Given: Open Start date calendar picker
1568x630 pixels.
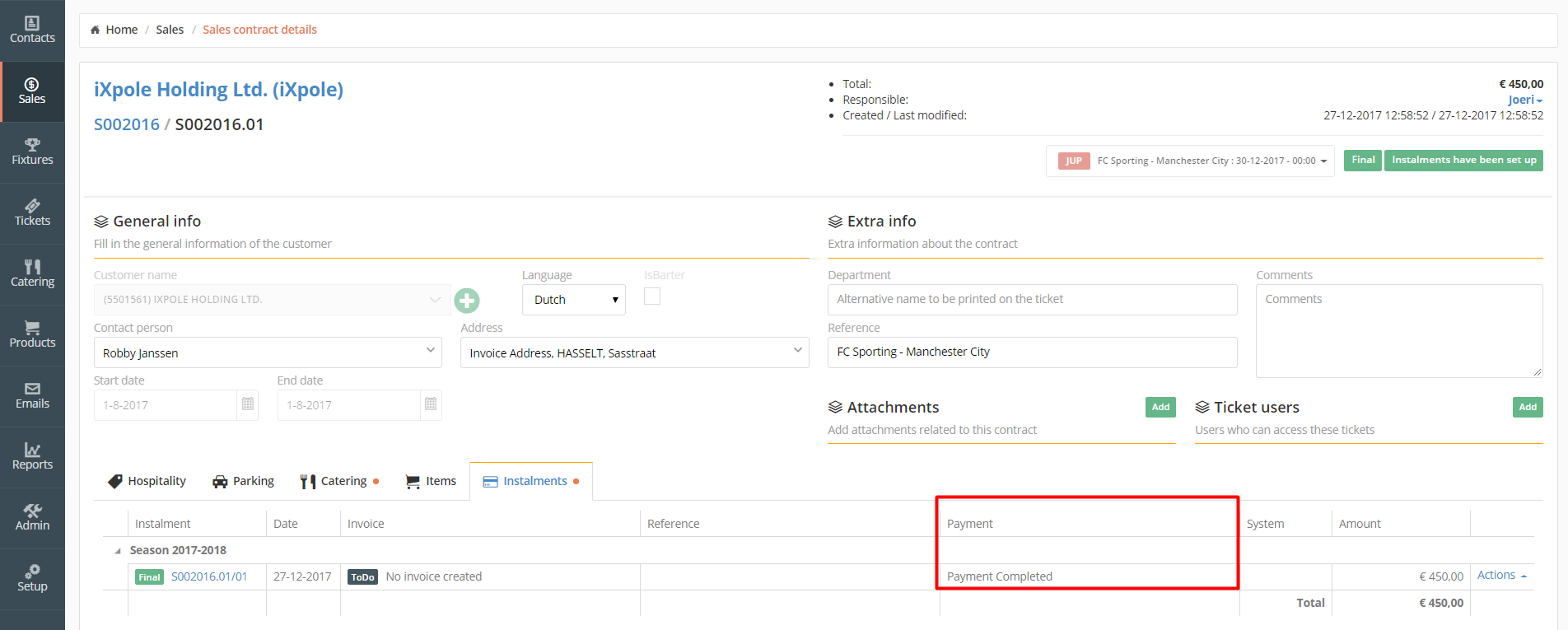Looking at the screenshot, I should [x=248, y=404].
